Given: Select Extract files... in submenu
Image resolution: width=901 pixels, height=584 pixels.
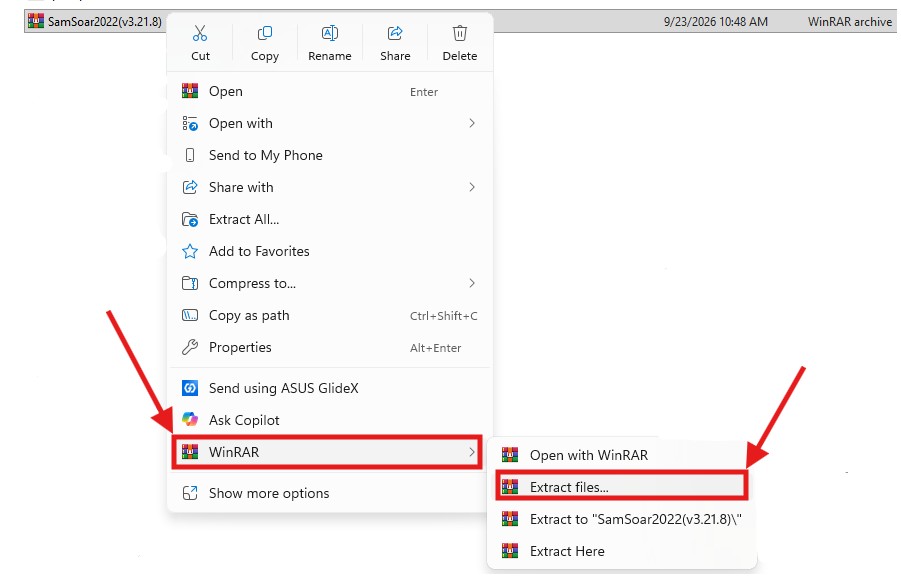Looking at the screenshot, I should click(x=622, y=487).
